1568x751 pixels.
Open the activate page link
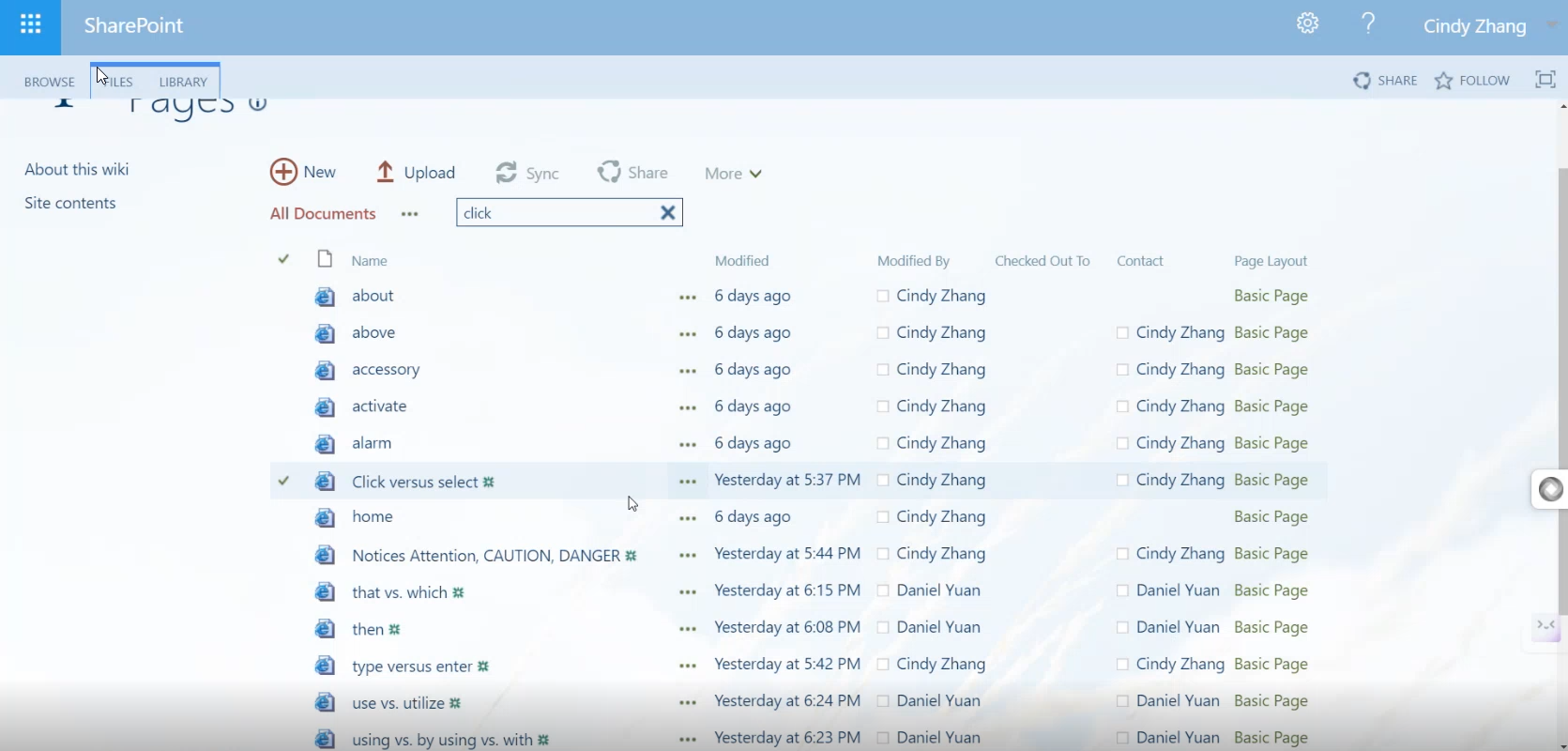tap(379, 406)
